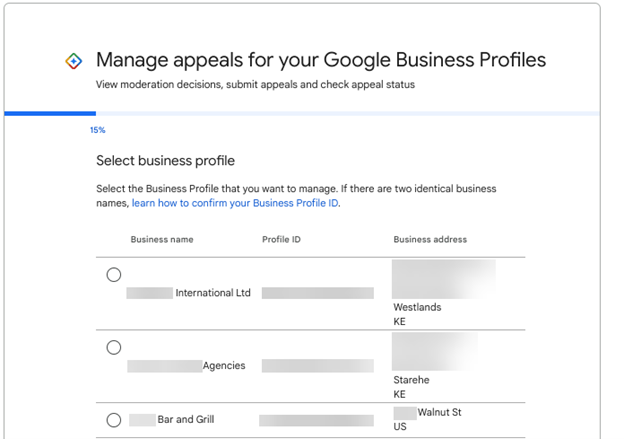Select the International Ltd radio button

point(114,275)
